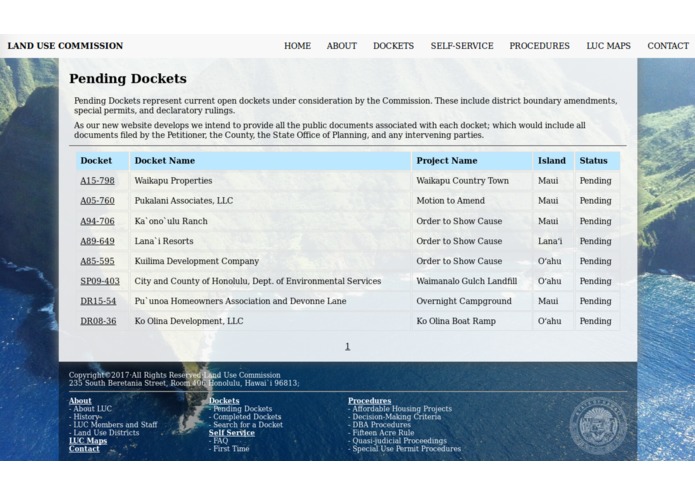Select the Waimanalo Gulch Landfill cell
695x494 pixels.
click(472, 281)
